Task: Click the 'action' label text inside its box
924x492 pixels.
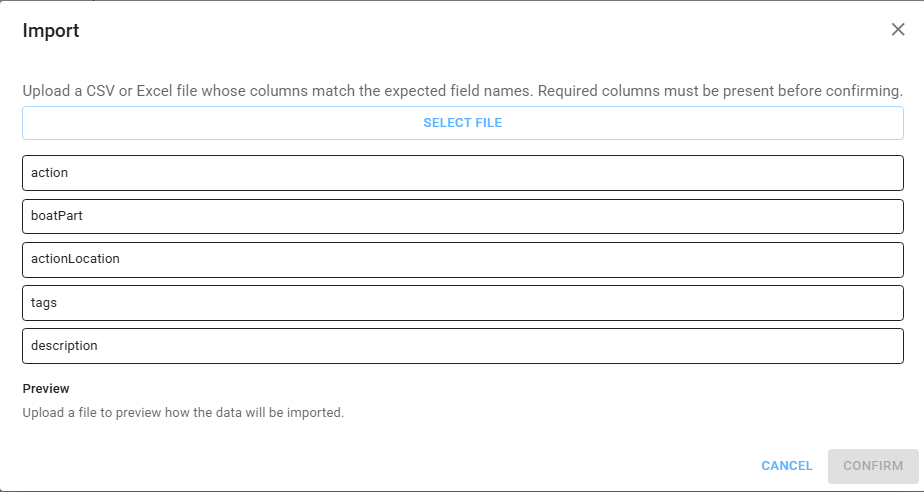Action: click(50, 173)
